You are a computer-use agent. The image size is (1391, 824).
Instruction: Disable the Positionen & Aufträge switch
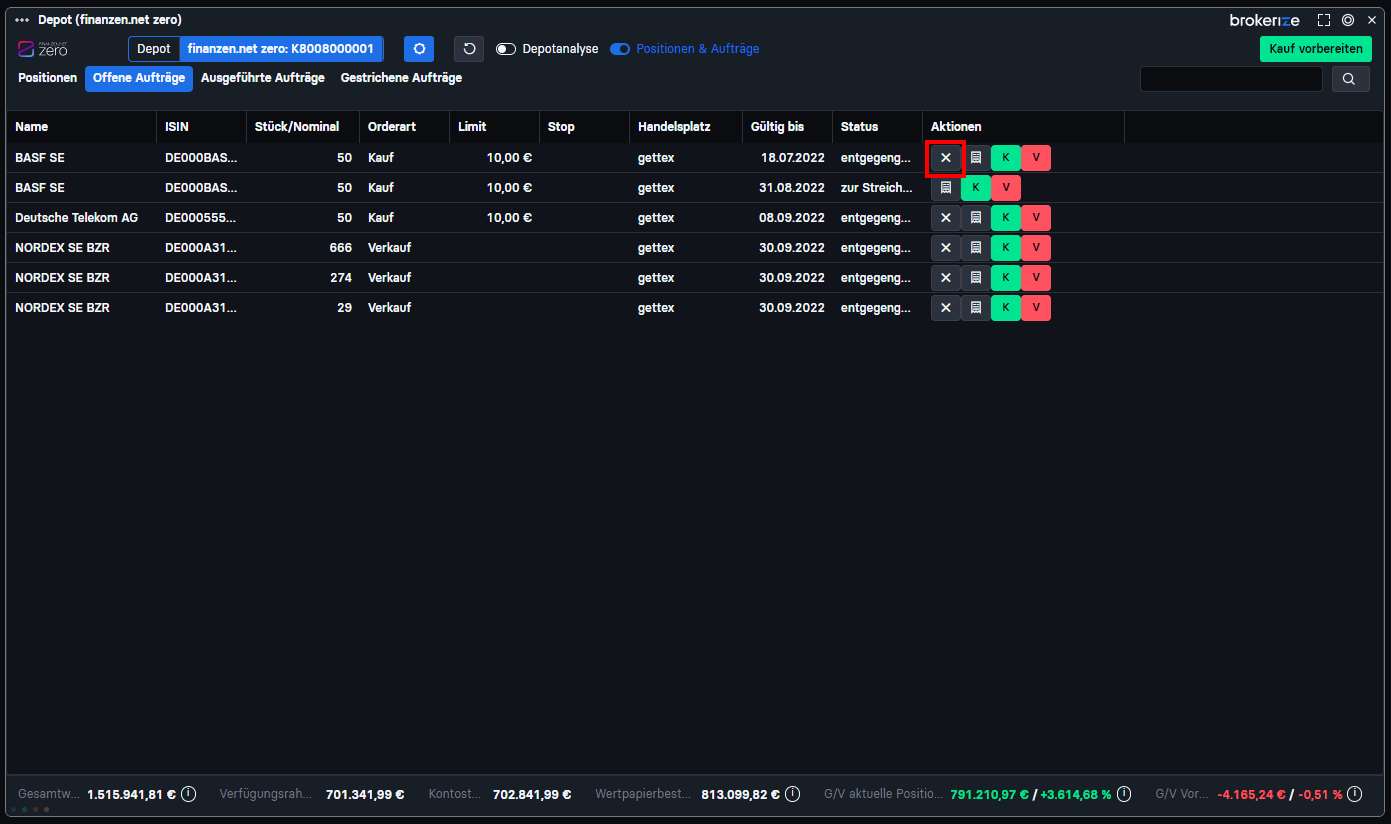tap(620, 49)
